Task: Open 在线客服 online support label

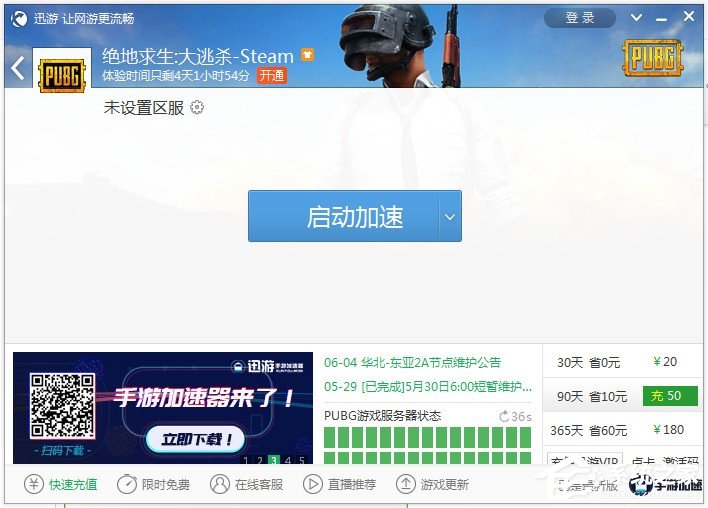Action: 259,485
